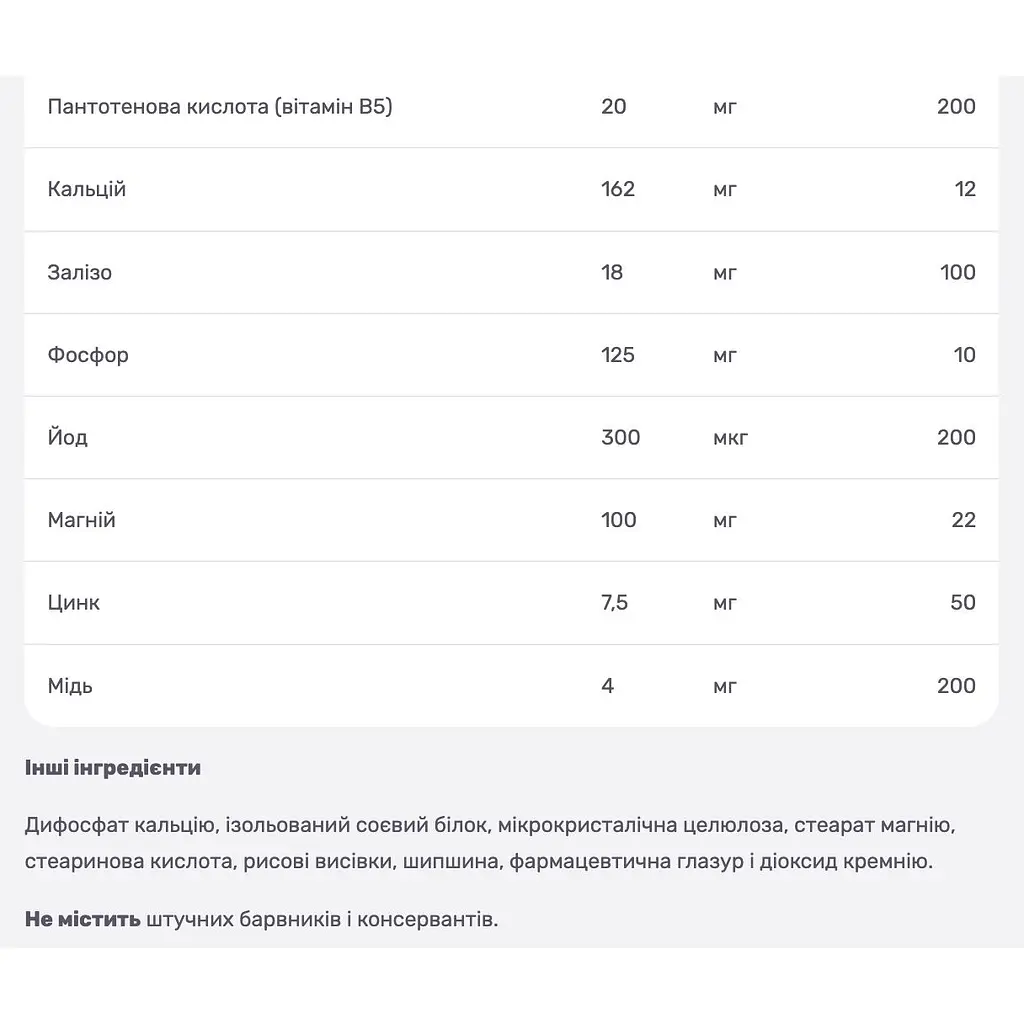
Task: Select the Кальцій ingredient name
Action: tap(87, 189)
